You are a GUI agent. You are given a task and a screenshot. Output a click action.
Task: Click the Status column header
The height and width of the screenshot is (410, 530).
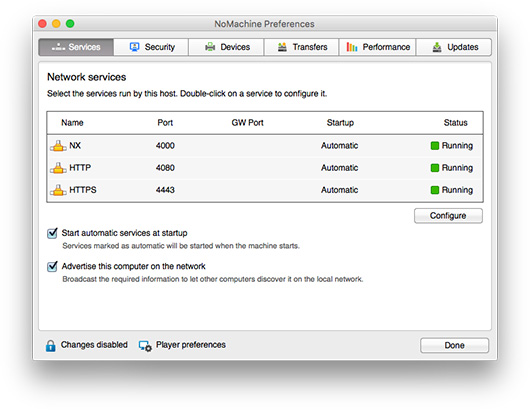point(456,123)
